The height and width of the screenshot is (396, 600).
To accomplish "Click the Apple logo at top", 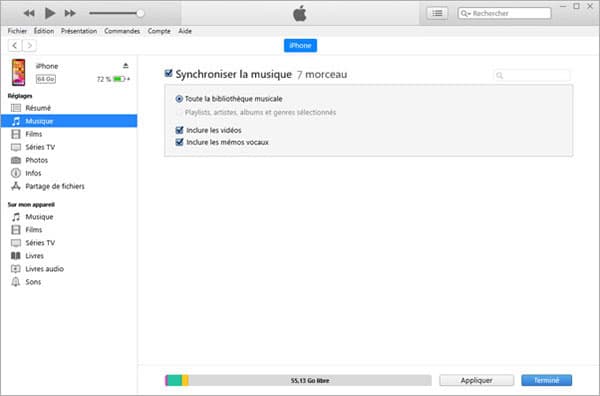I will coord(300,13).
